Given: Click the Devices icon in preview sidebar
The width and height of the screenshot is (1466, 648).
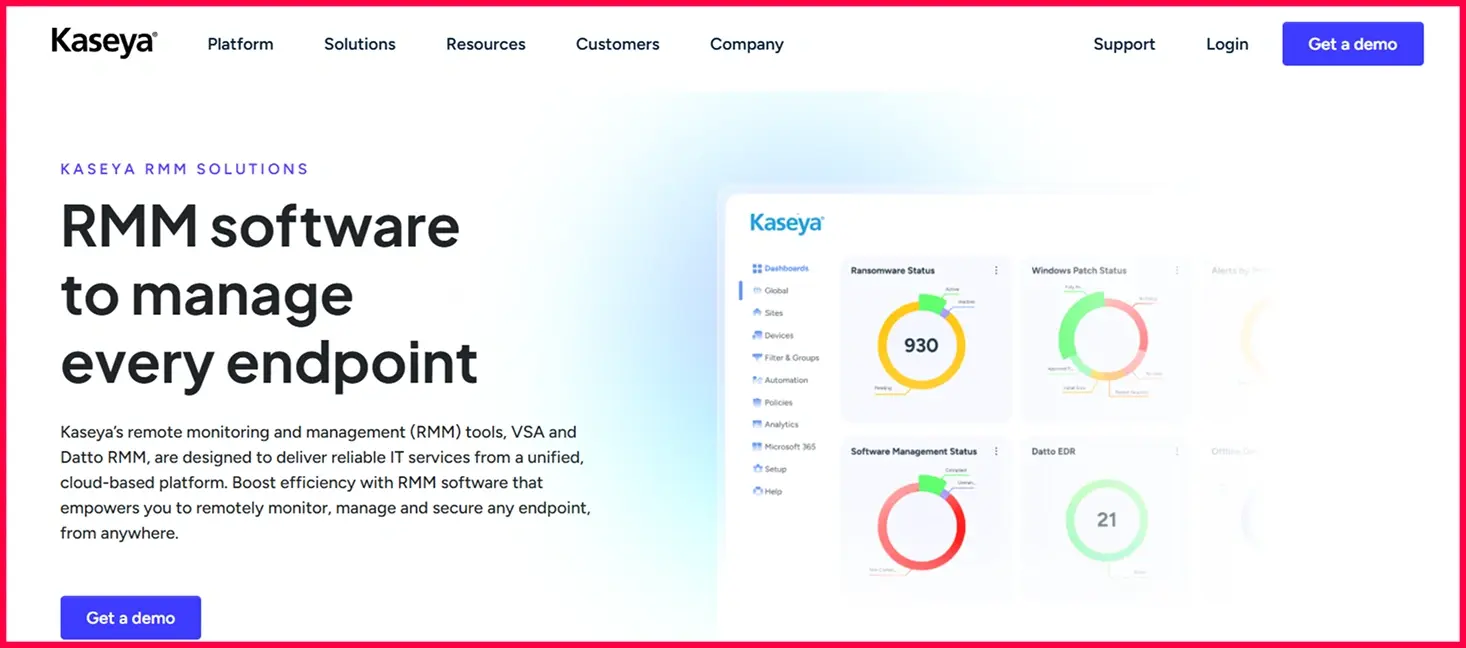Looking at the screenshot, I should (x=757, y=335).
